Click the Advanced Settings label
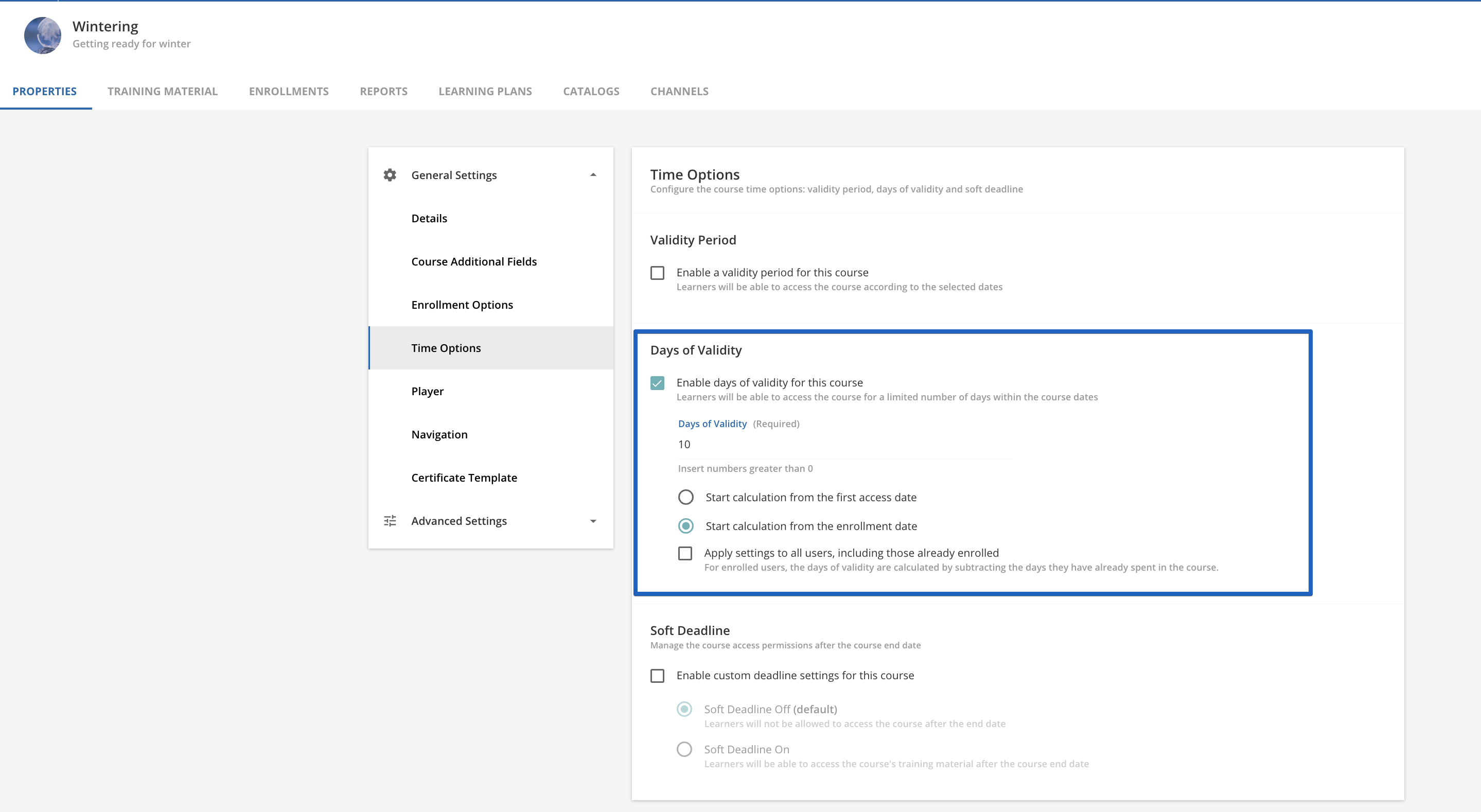 (x=459, y=521)
